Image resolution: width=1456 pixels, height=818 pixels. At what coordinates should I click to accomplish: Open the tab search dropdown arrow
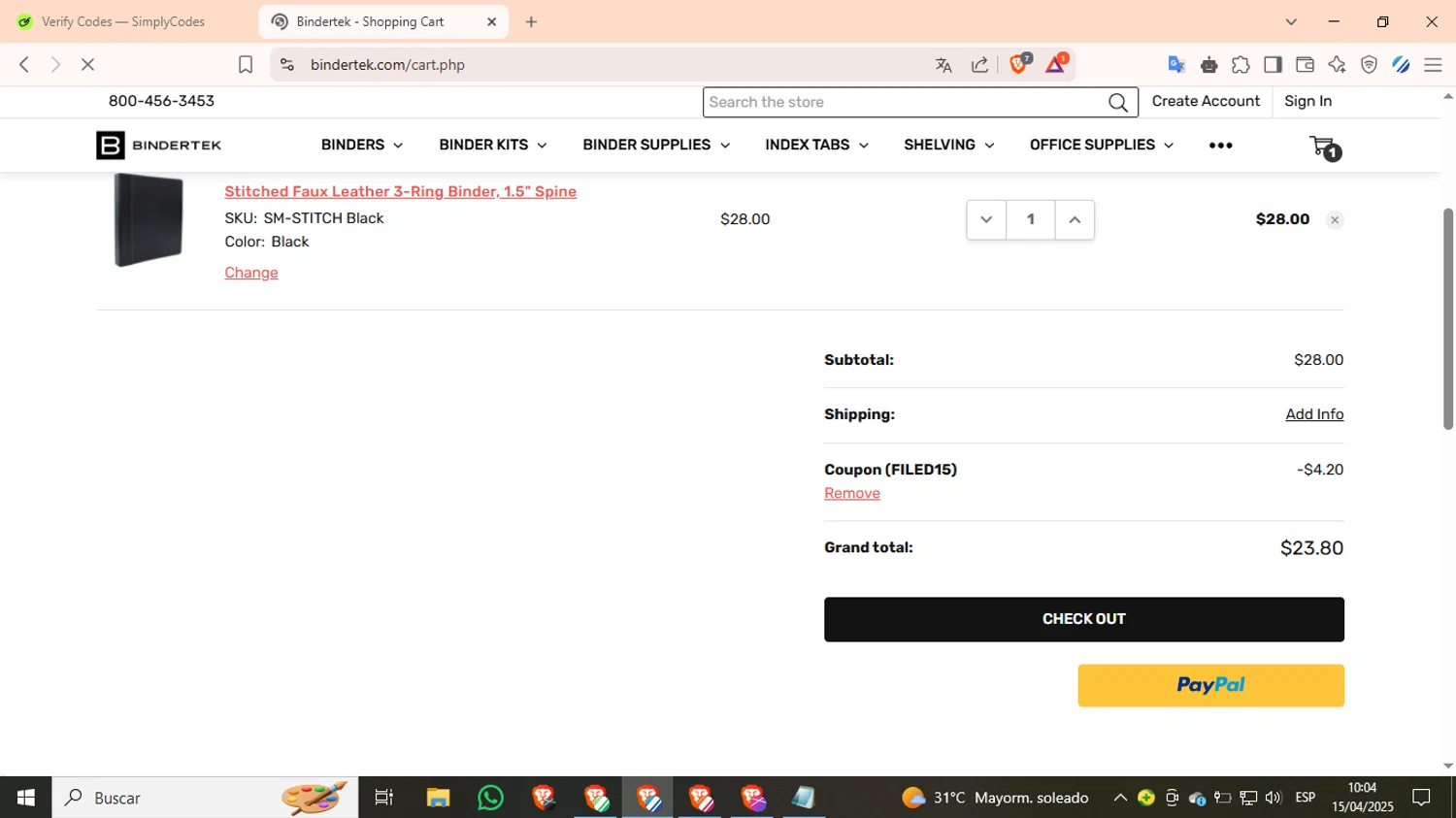[x=1291, y=21]
